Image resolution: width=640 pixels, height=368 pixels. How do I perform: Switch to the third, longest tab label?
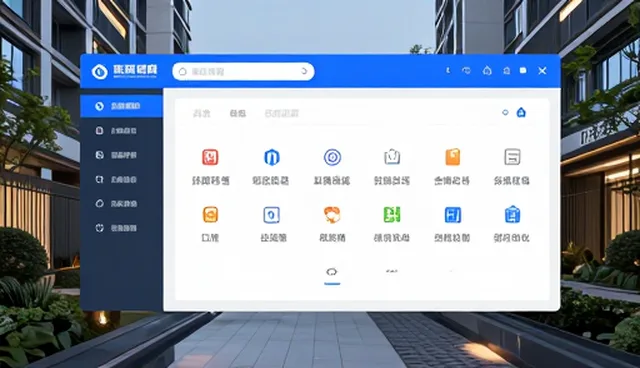tap(282, 113)
